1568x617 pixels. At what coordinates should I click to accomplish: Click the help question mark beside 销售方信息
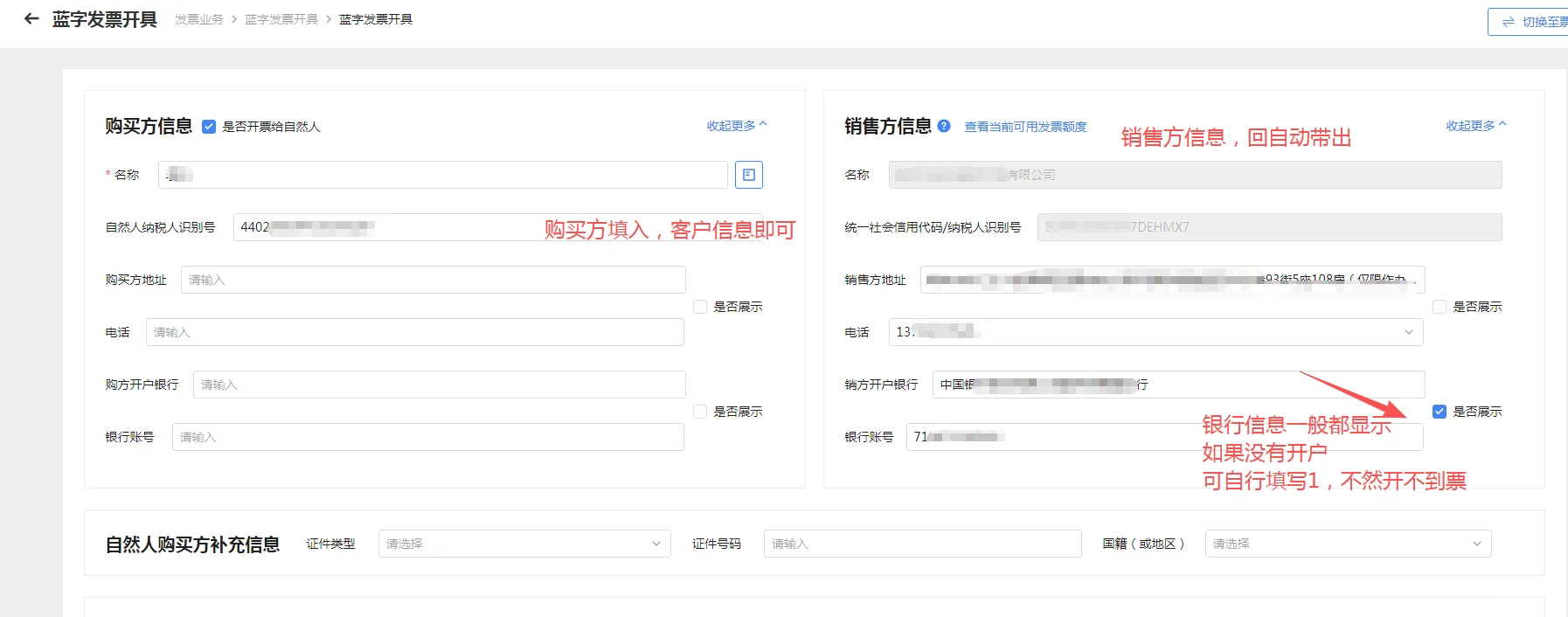(x=944, y=126)
